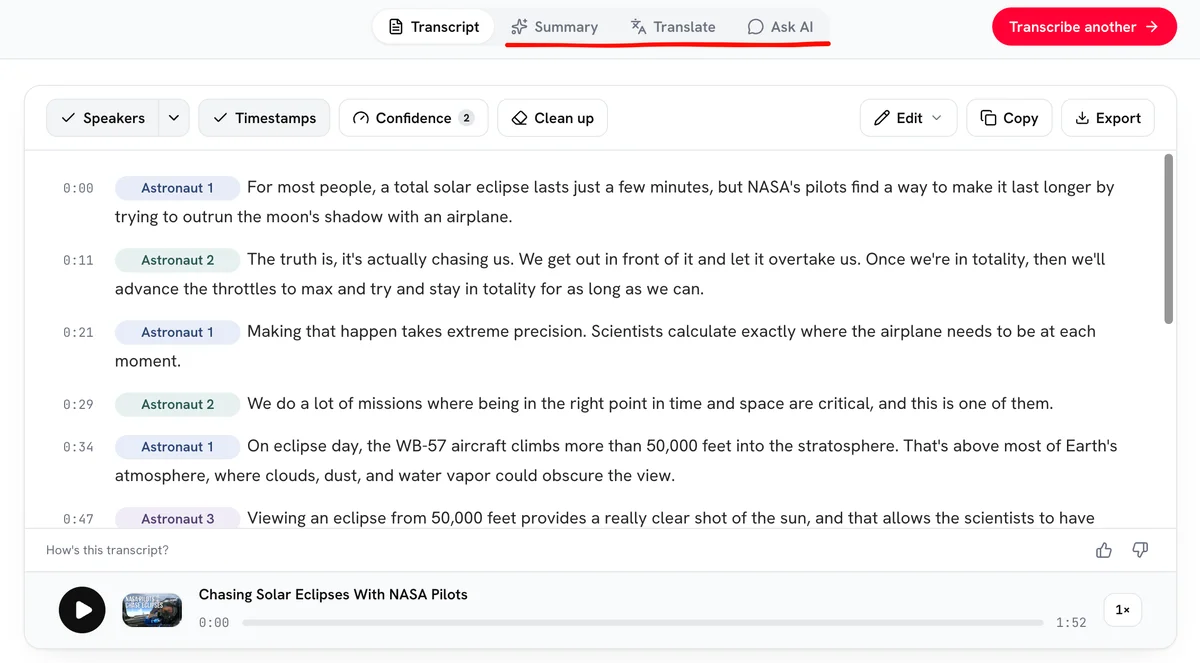Click the sentence "Making that happen takes extreme precision"

click(x=417, y=332)
